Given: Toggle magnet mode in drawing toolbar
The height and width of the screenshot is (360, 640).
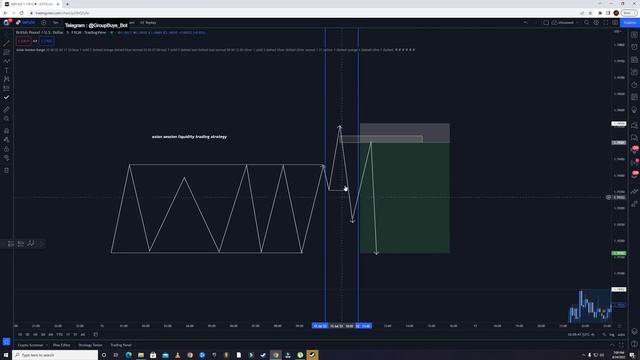Looking at the screenshot, I should (6, 131).
